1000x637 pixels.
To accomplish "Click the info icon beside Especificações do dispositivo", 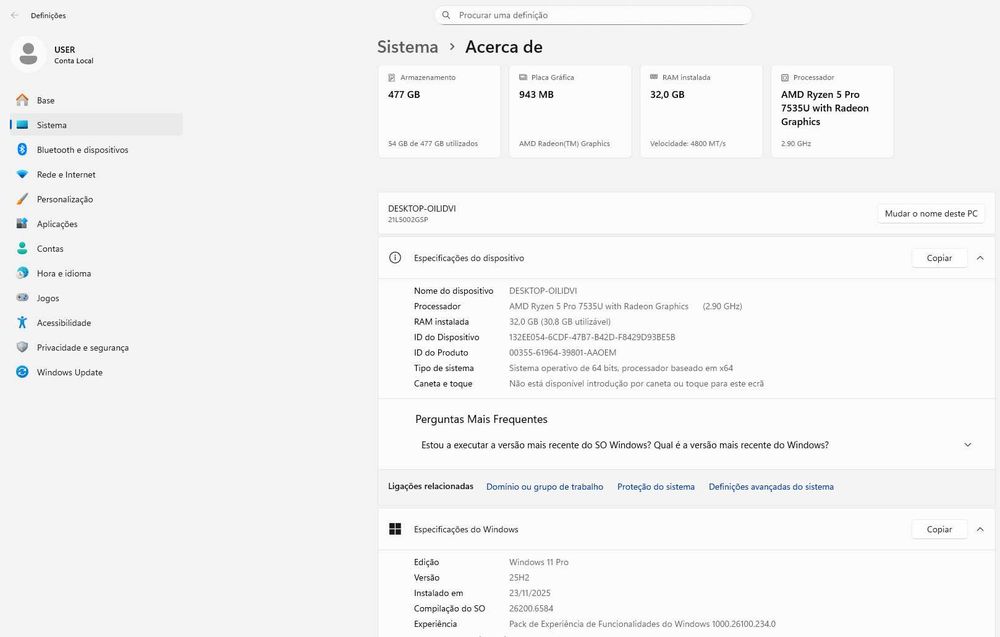I will click(x=395, y=258).
